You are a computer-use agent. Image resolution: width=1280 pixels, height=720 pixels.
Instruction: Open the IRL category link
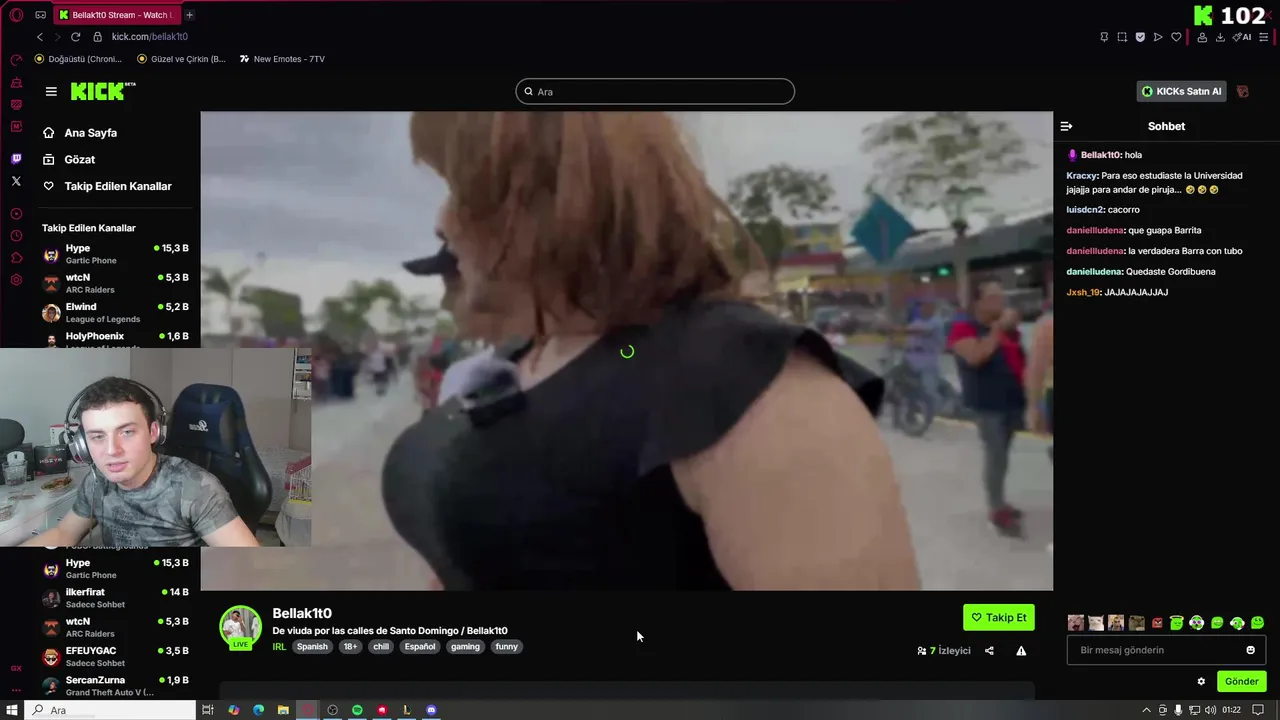tap(279, 647)
